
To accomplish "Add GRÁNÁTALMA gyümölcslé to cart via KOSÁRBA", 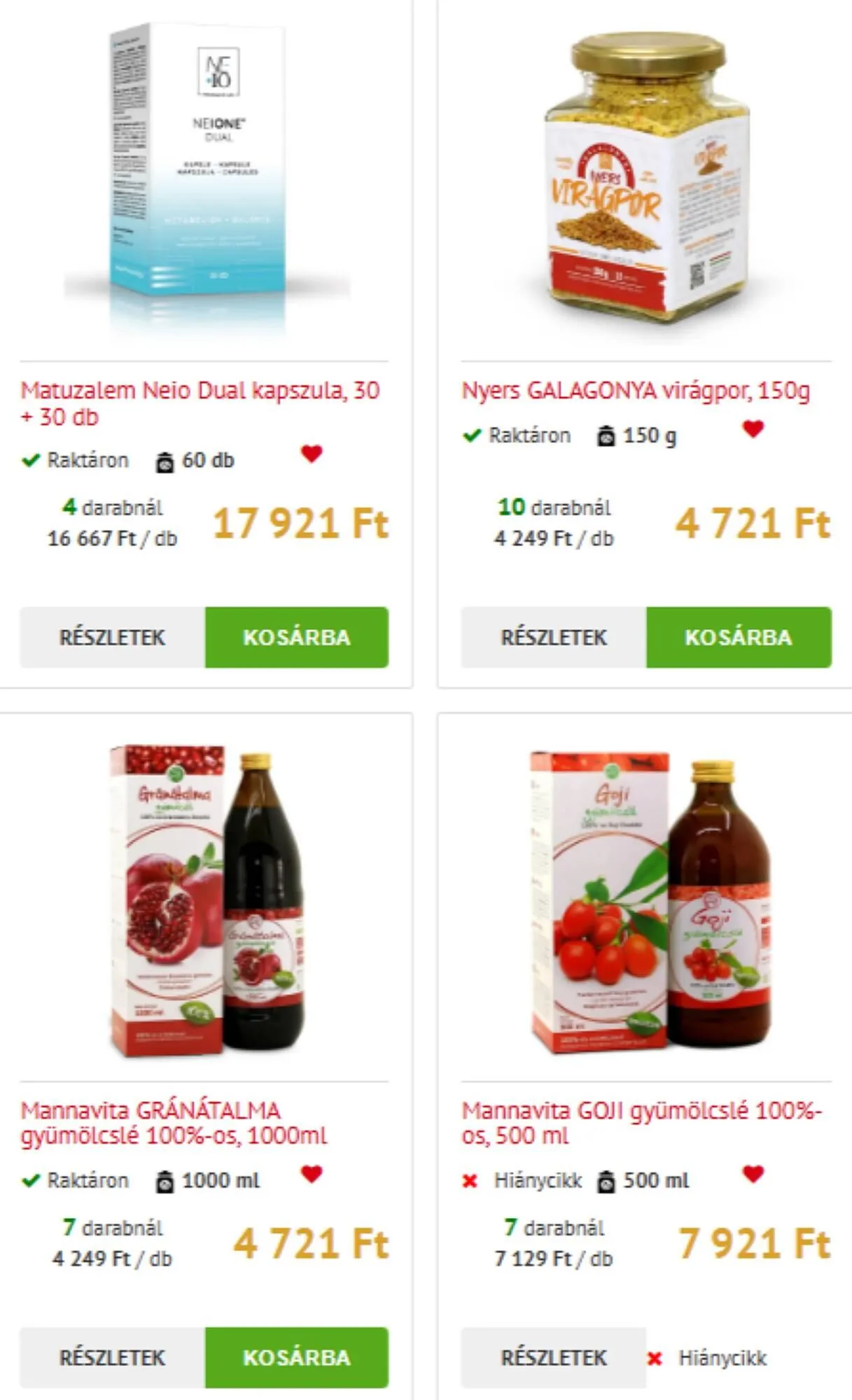I will tap(297, 1357).
